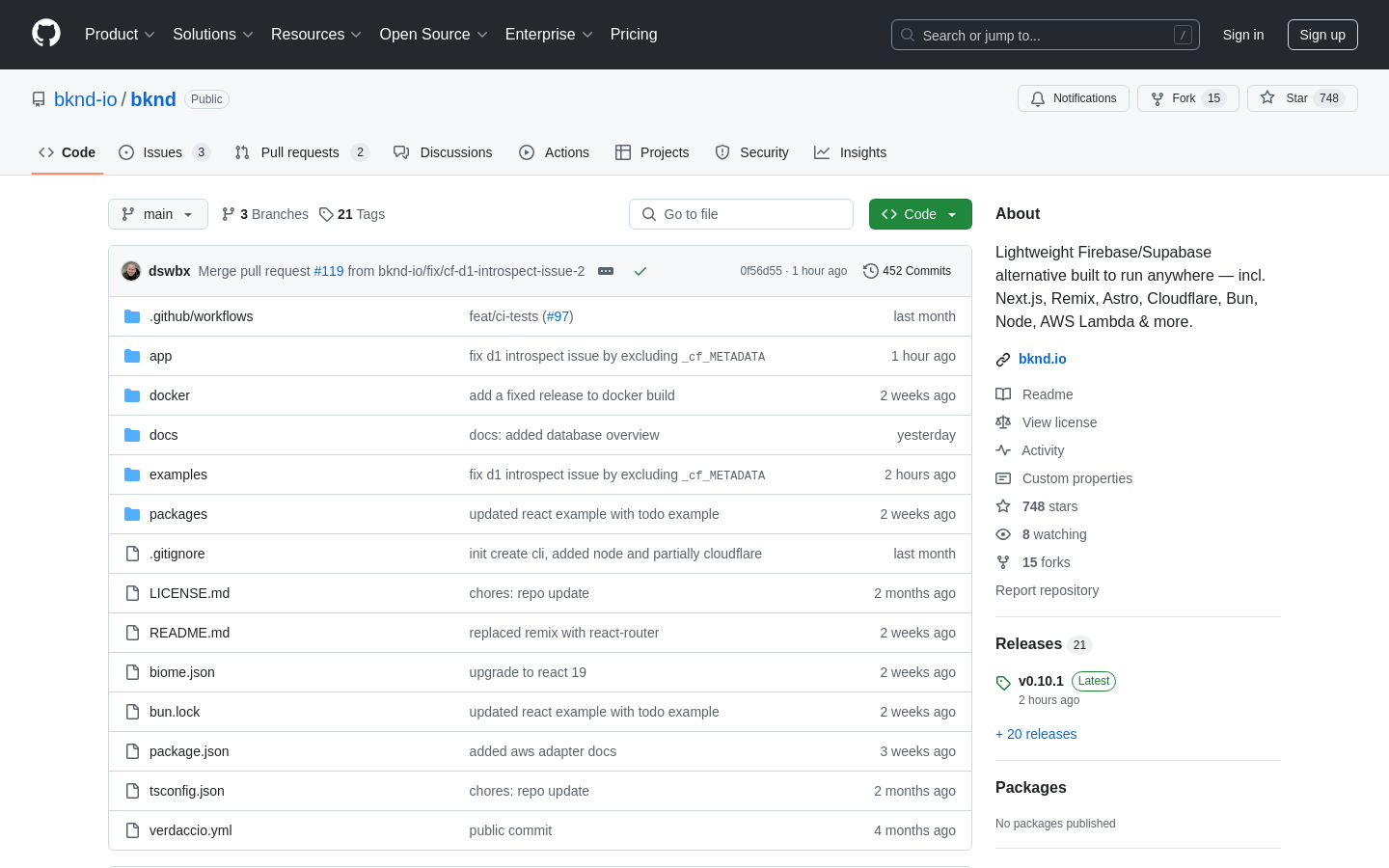Image resolution: width=1389 pixels, height=868 pixels.
Task: Click the Sign up button
Action: pos(1322,35)
